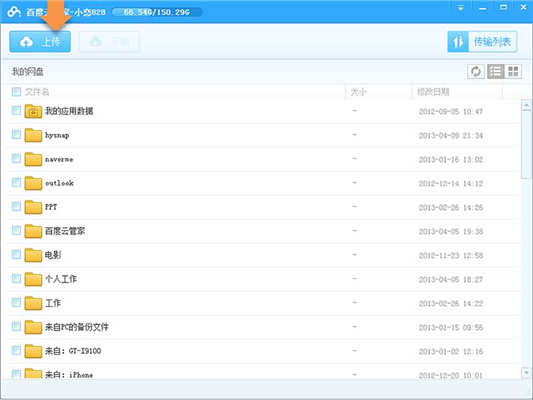Select the 电影 folder icon
Viewport: 533px width, 400px height.
coord(33,255)
